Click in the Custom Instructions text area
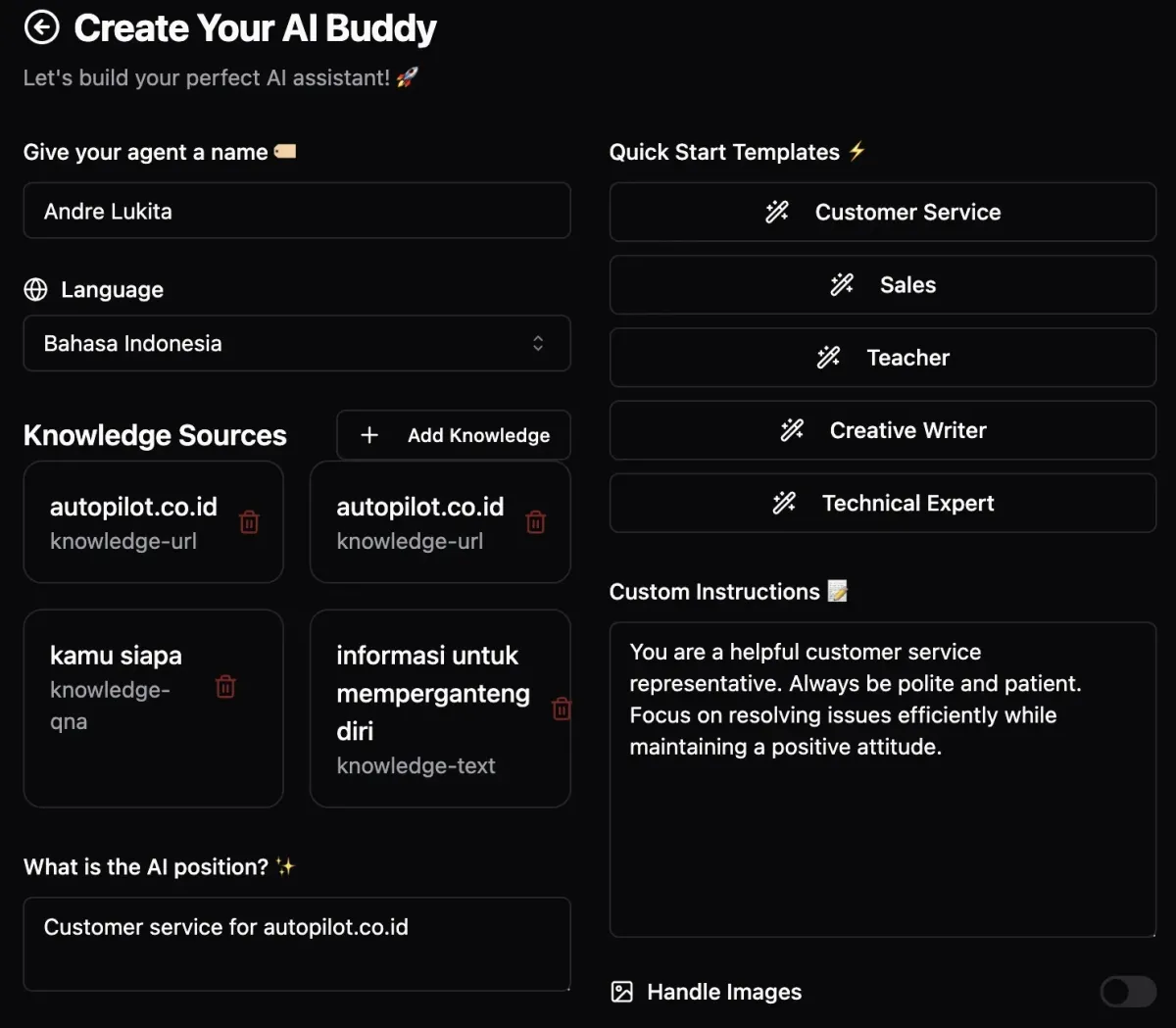 tap(883, 779)
